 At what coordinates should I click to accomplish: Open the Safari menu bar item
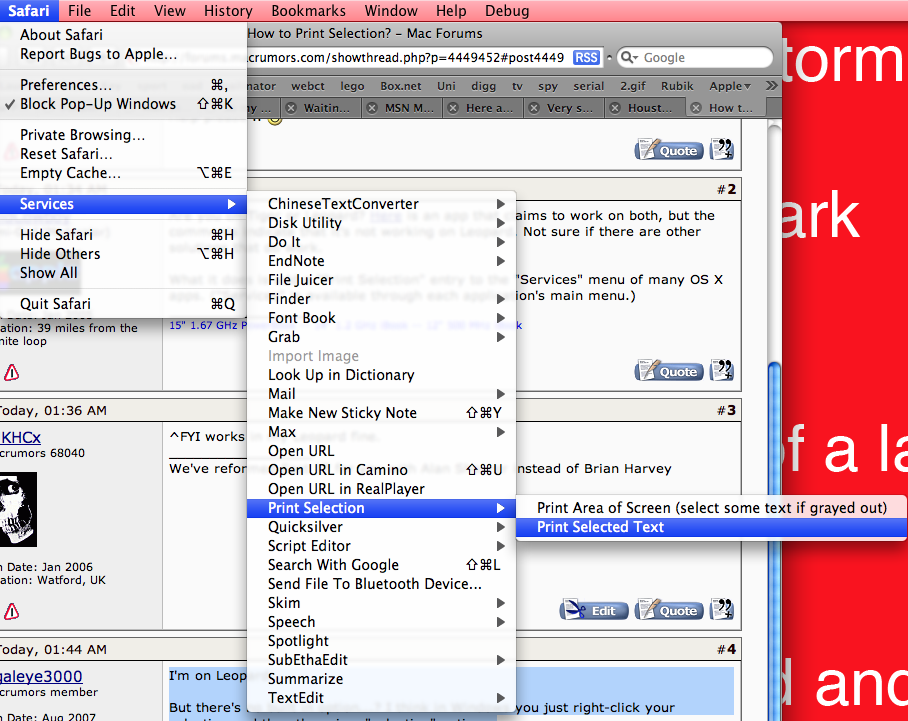(29, 11)
